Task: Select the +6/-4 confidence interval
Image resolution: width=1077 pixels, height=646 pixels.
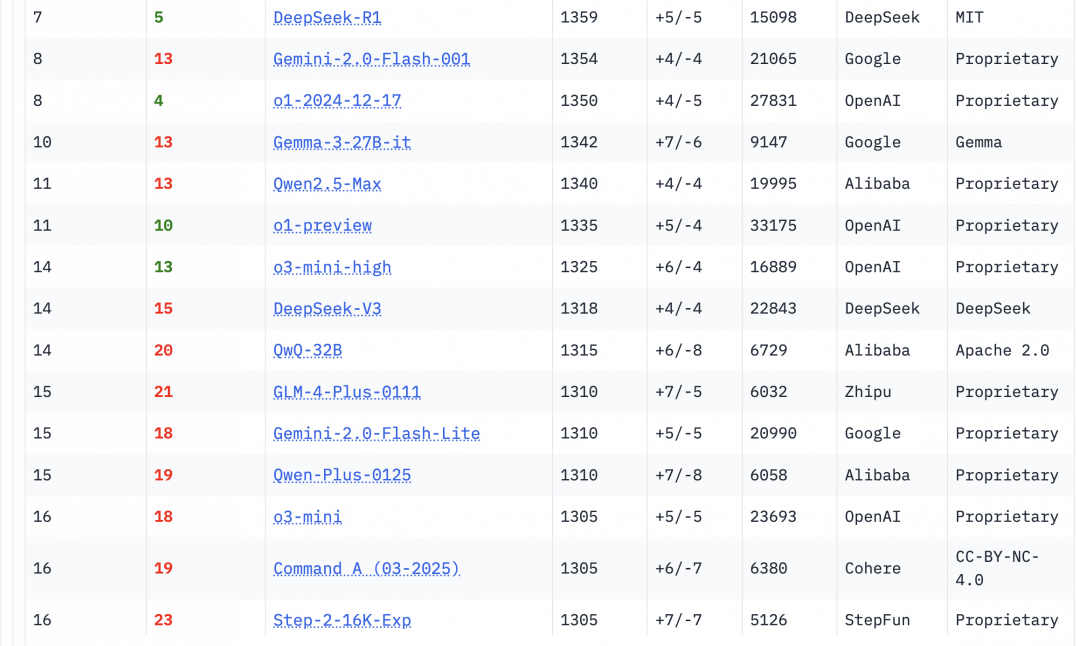Action: pyautogui.click(x=679, y=267)
